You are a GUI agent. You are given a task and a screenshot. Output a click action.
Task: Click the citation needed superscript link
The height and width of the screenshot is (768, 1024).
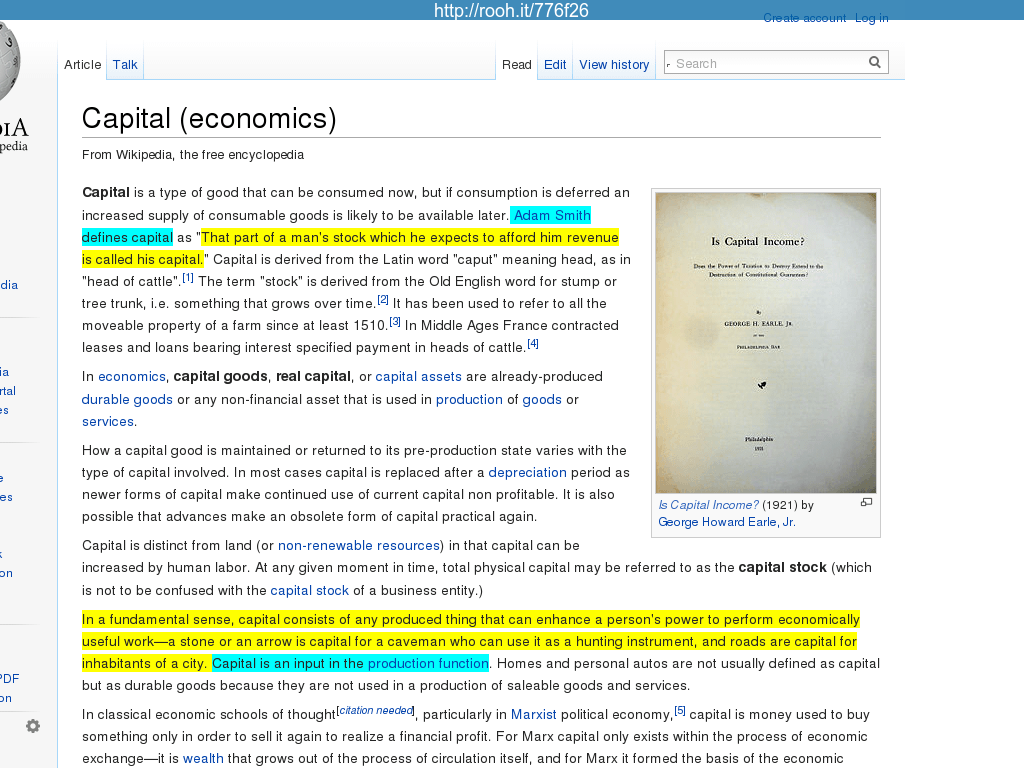376,710
